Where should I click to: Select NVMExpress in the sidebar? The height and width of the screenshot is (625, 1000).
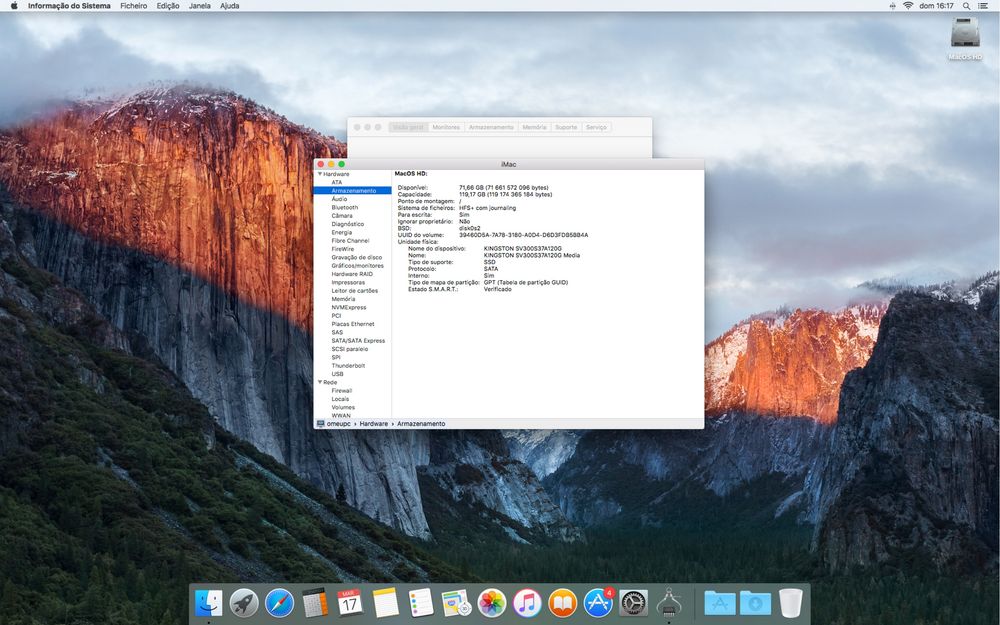(349, 307)
